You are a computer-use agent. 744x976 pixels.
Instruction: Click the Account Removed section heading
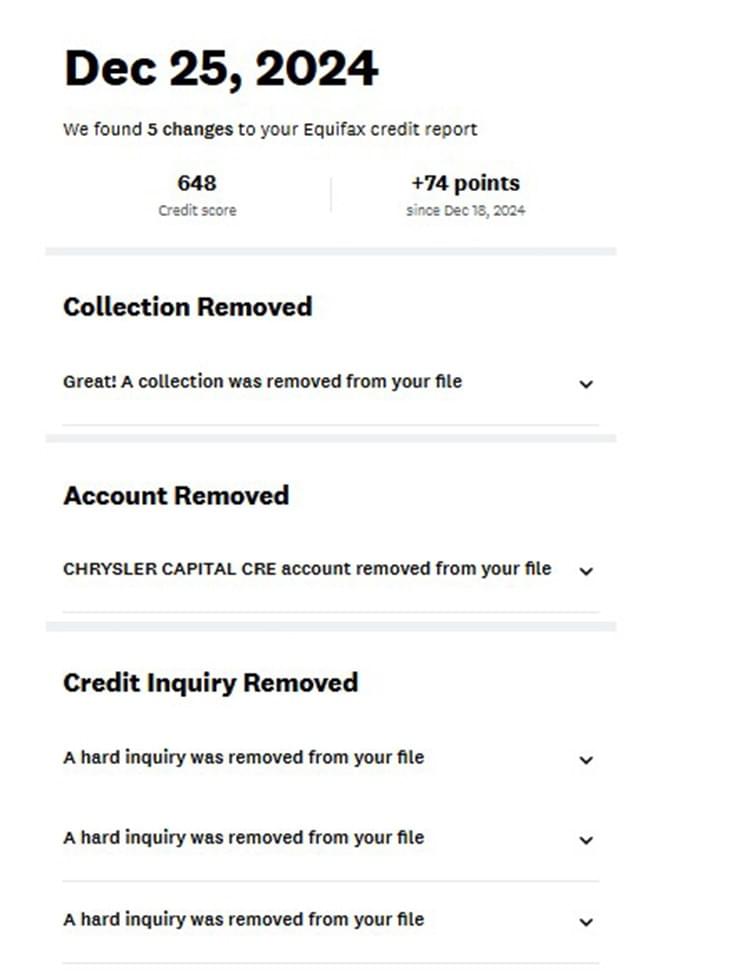176,496
